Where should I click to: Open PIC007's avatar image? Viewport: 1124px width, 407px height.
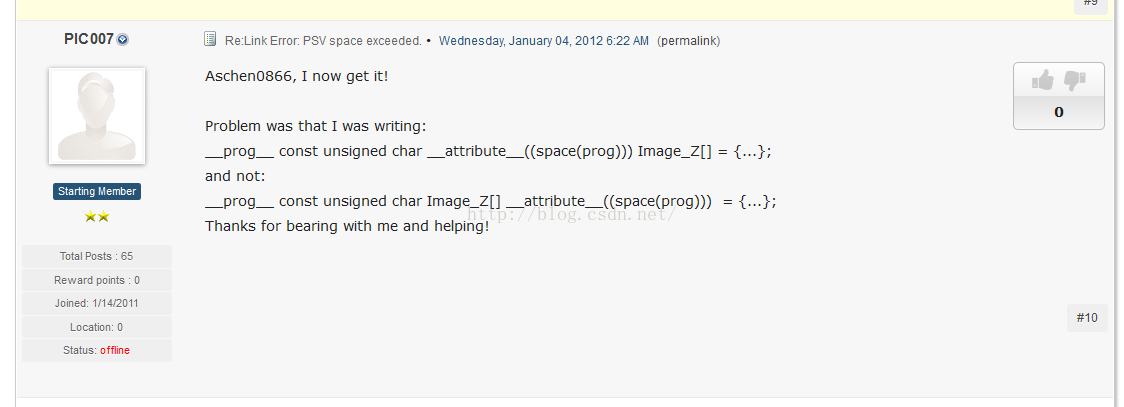[97, 116]
